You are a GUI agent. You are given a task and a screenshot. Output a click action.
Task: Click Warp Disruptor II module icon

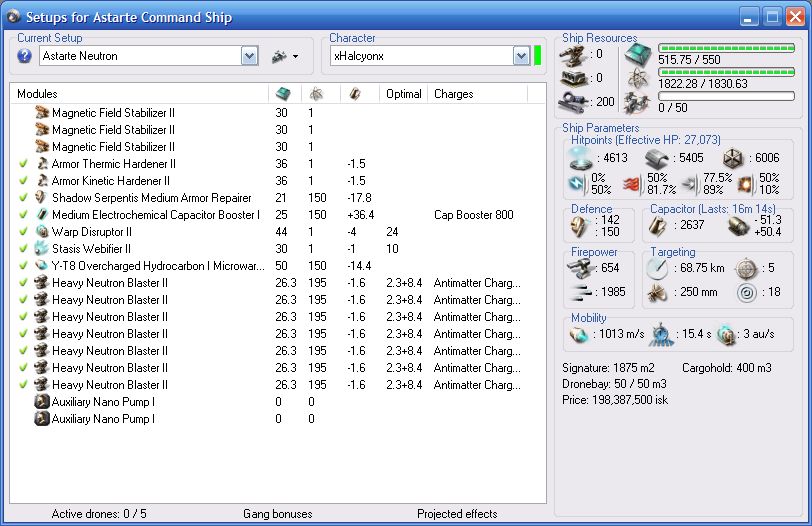point(42,231)
